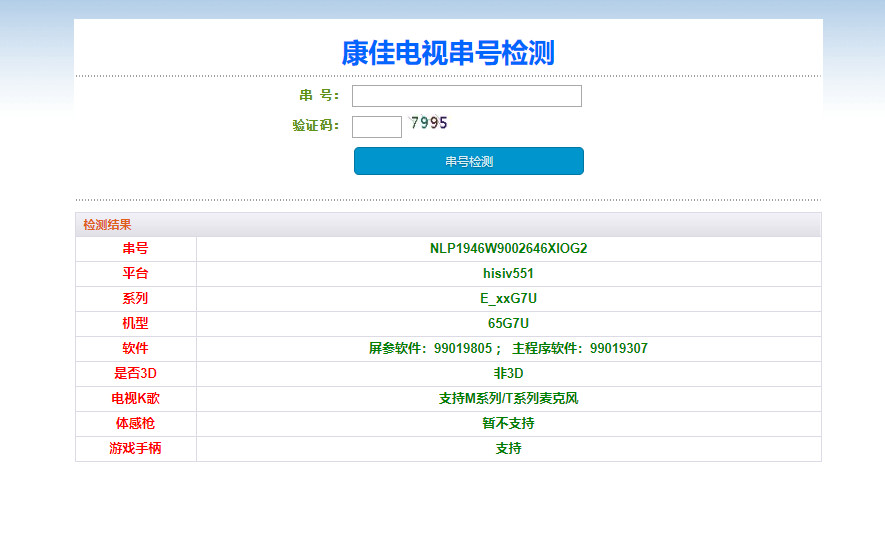Click the 平台 row label

tap(135, 273)
